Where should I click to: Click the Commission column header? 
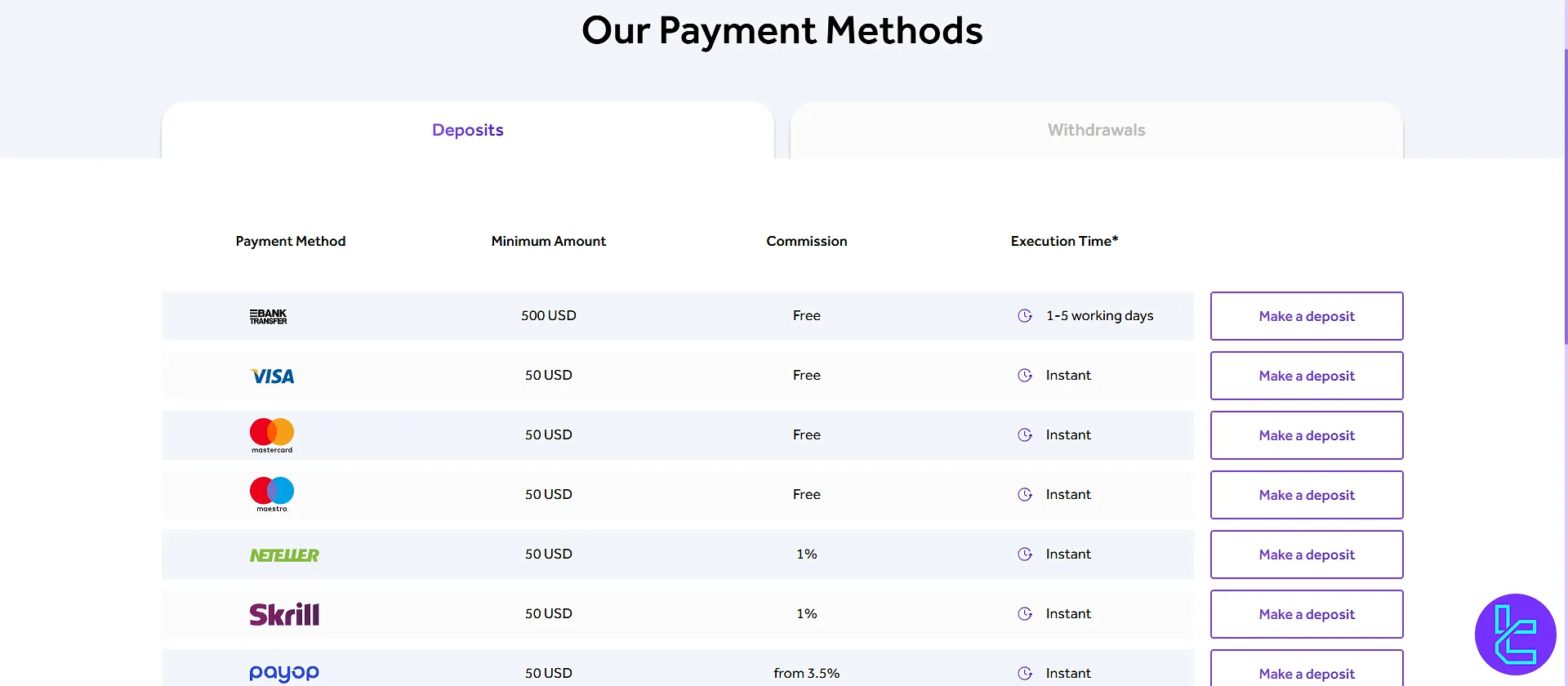(x=806, y=241)
